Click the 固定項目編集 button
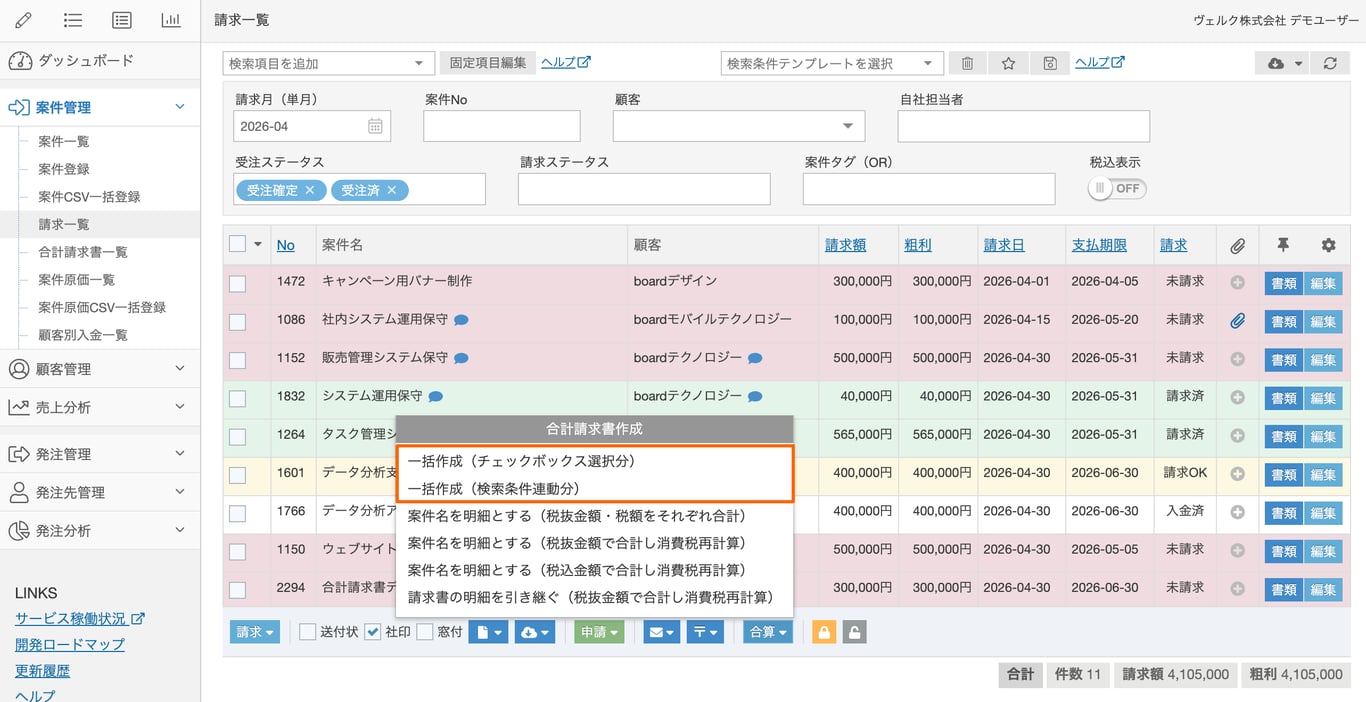Viewport: 1366px width, 702px height. [x=487, y=62]
